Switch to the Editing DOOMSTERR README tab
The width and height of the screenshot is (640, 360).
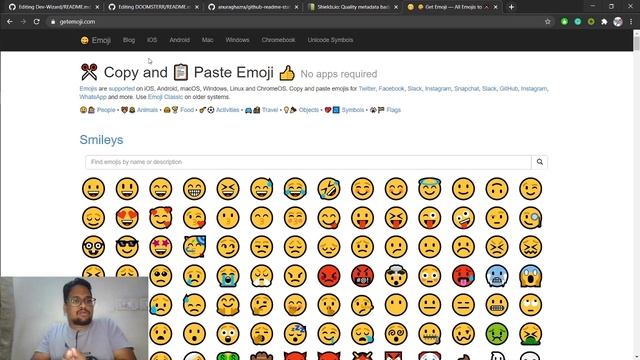pyautogui.click(x=154, y=7)
